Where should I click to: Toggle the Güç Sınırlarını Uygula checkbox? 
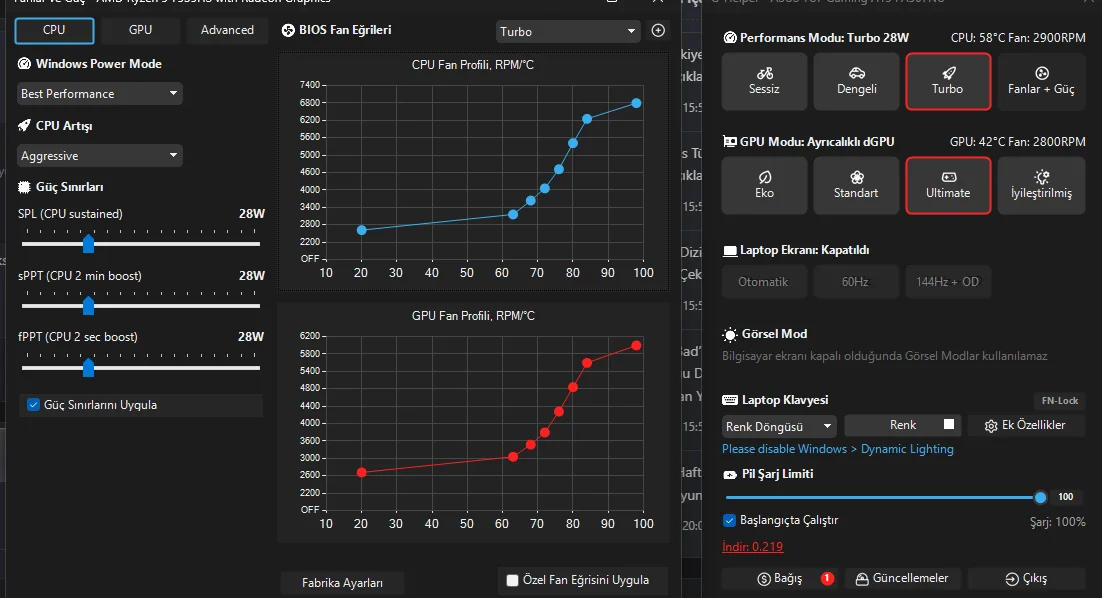(33, 405)
